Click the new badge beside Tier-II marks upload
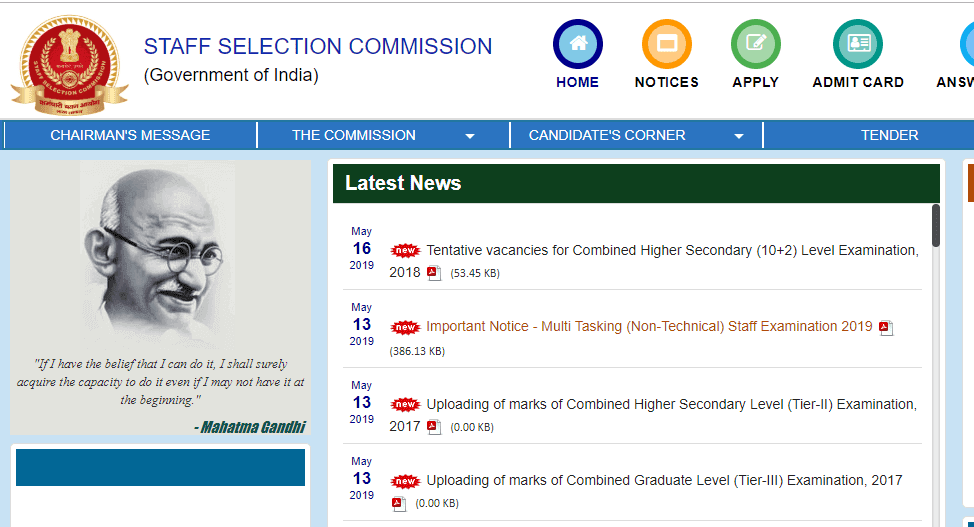 (405, 405)
